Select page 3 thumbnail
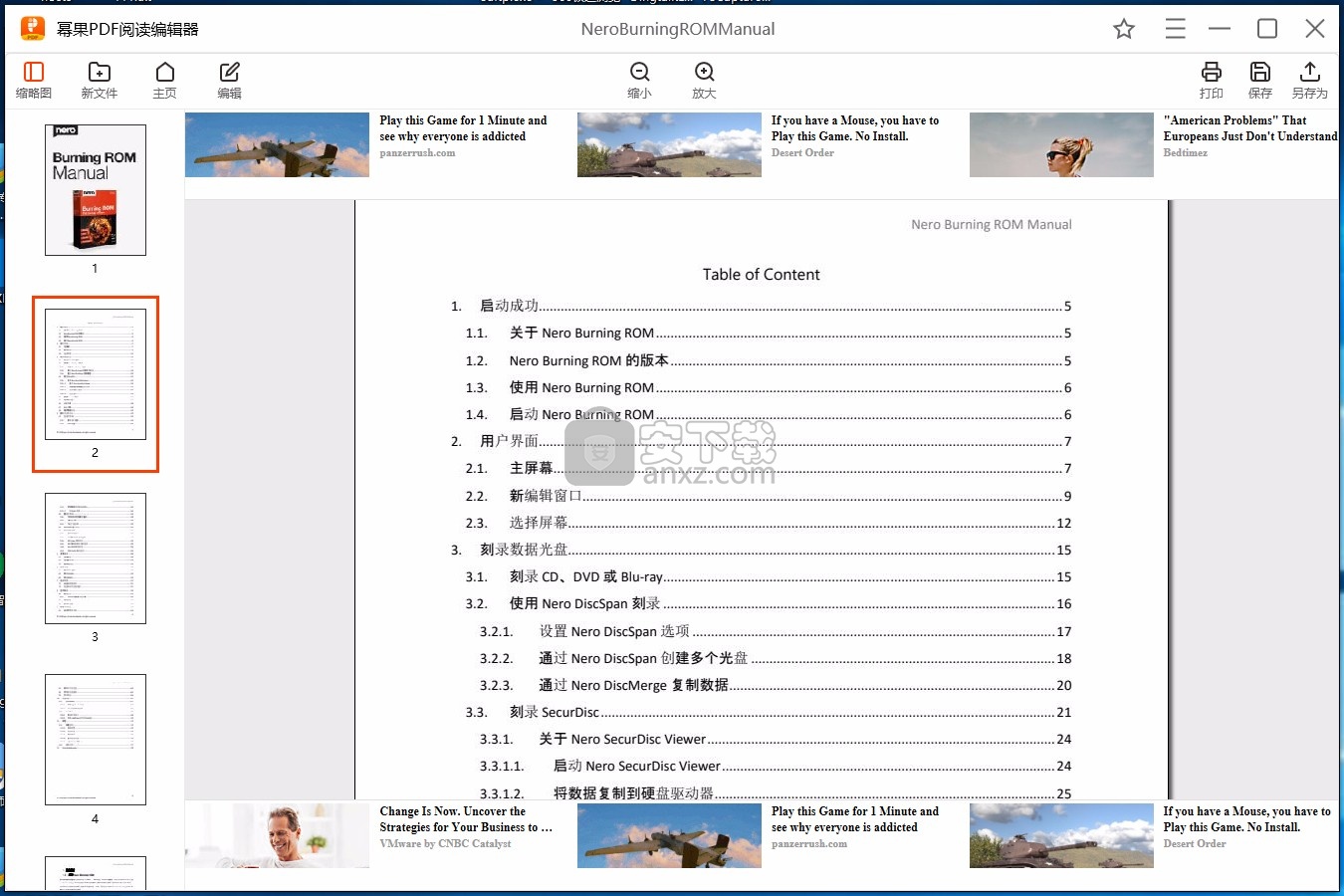 [x=96, y=559]
